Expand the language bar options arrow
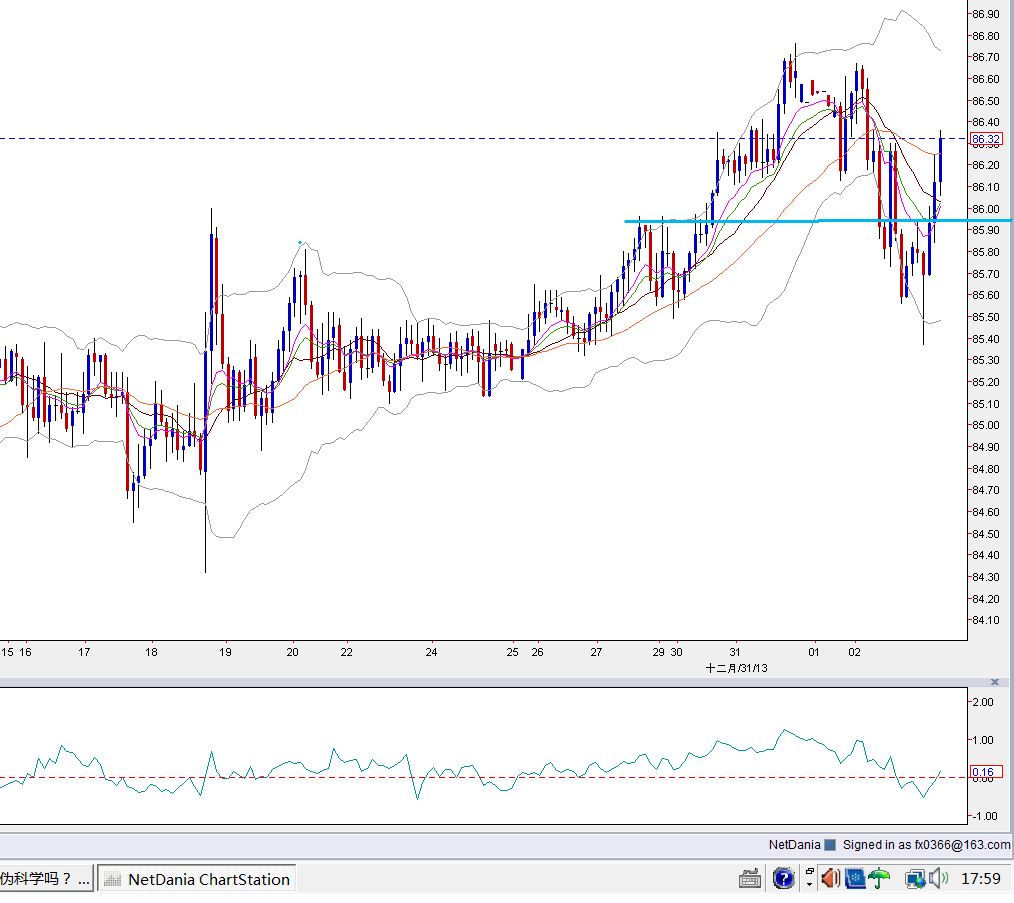1014x903 pixels. pos(809,884)
